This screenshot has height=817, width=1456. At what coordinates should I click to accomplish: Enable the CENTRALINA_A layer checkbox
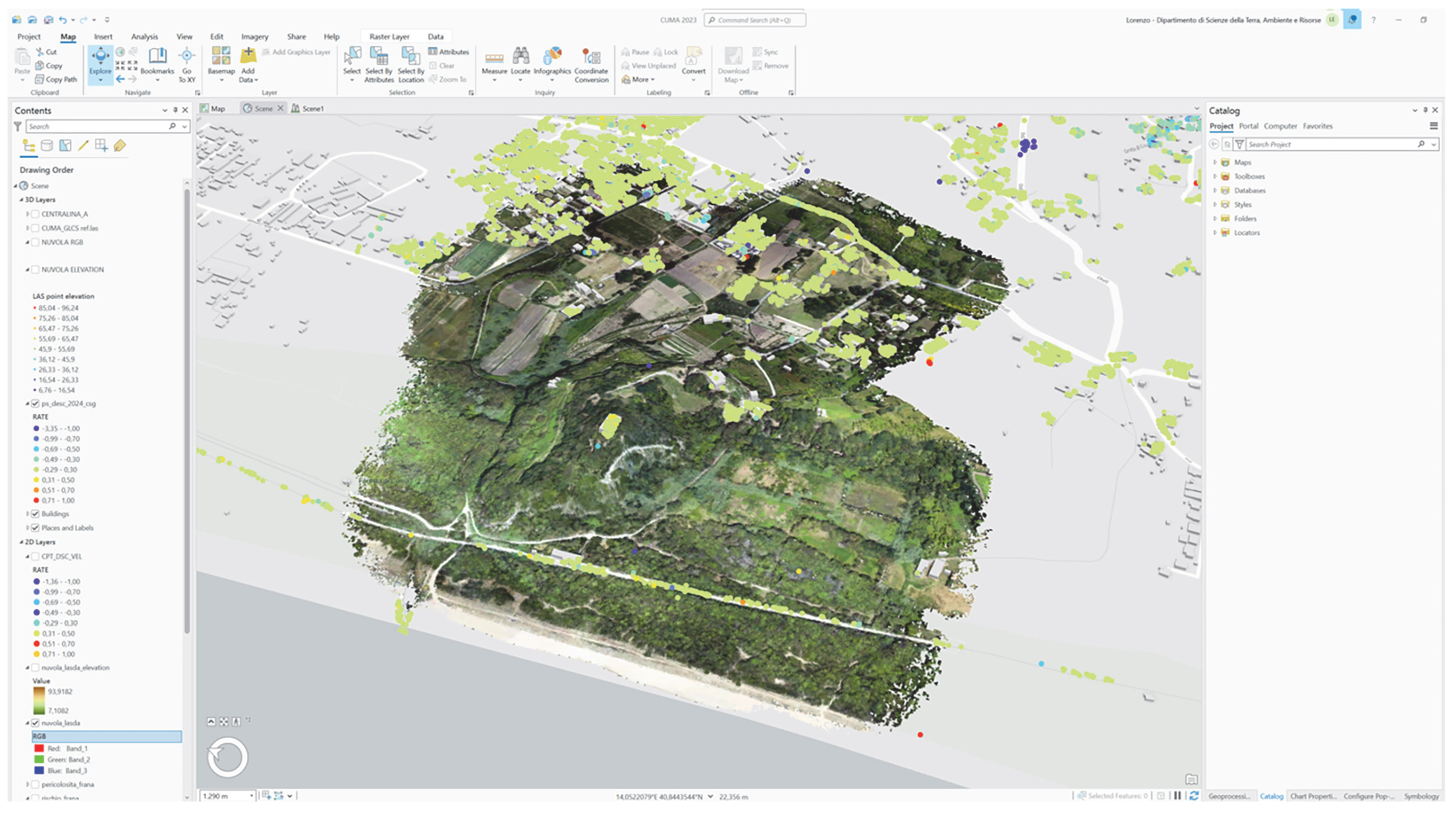pyautogui.click(x=36, y=214)
